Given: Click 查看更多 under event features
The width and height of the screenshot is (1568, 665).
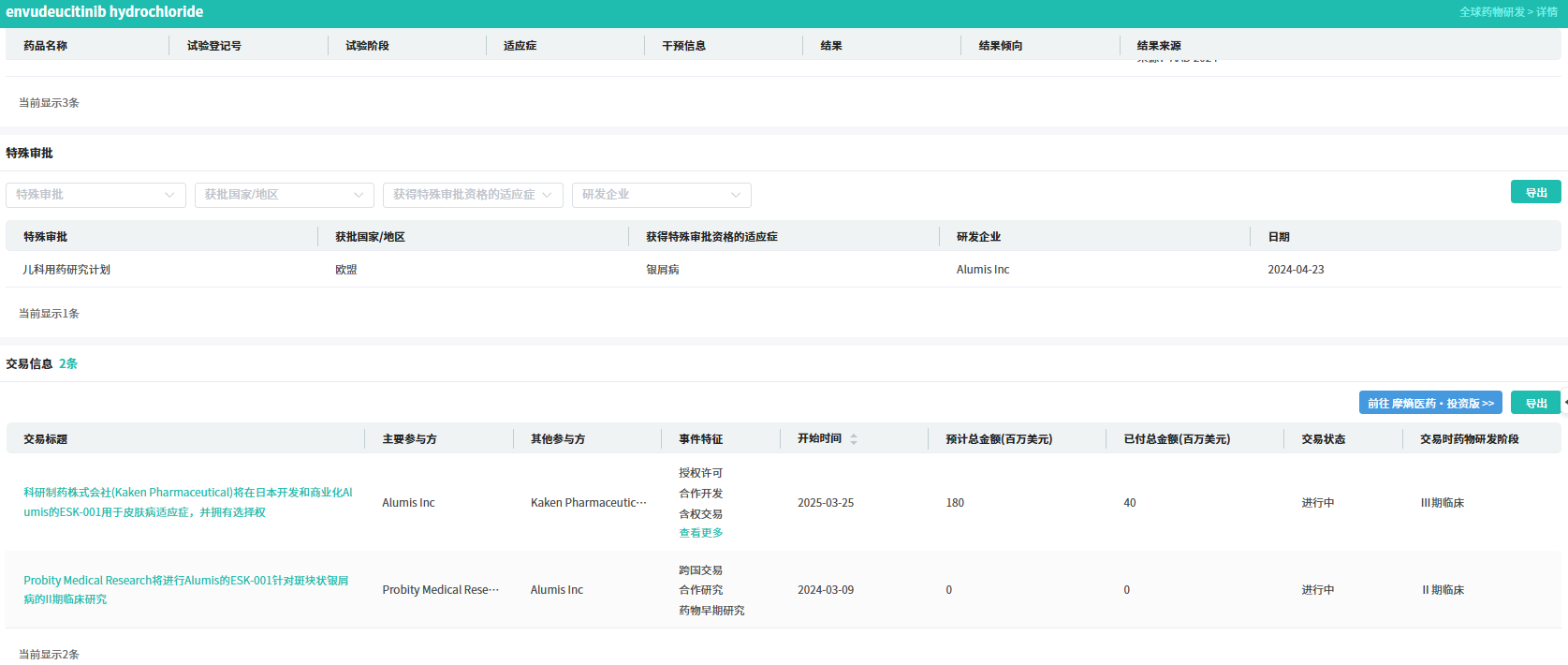Looking at the screenshot, I should [x=701, y=533].
